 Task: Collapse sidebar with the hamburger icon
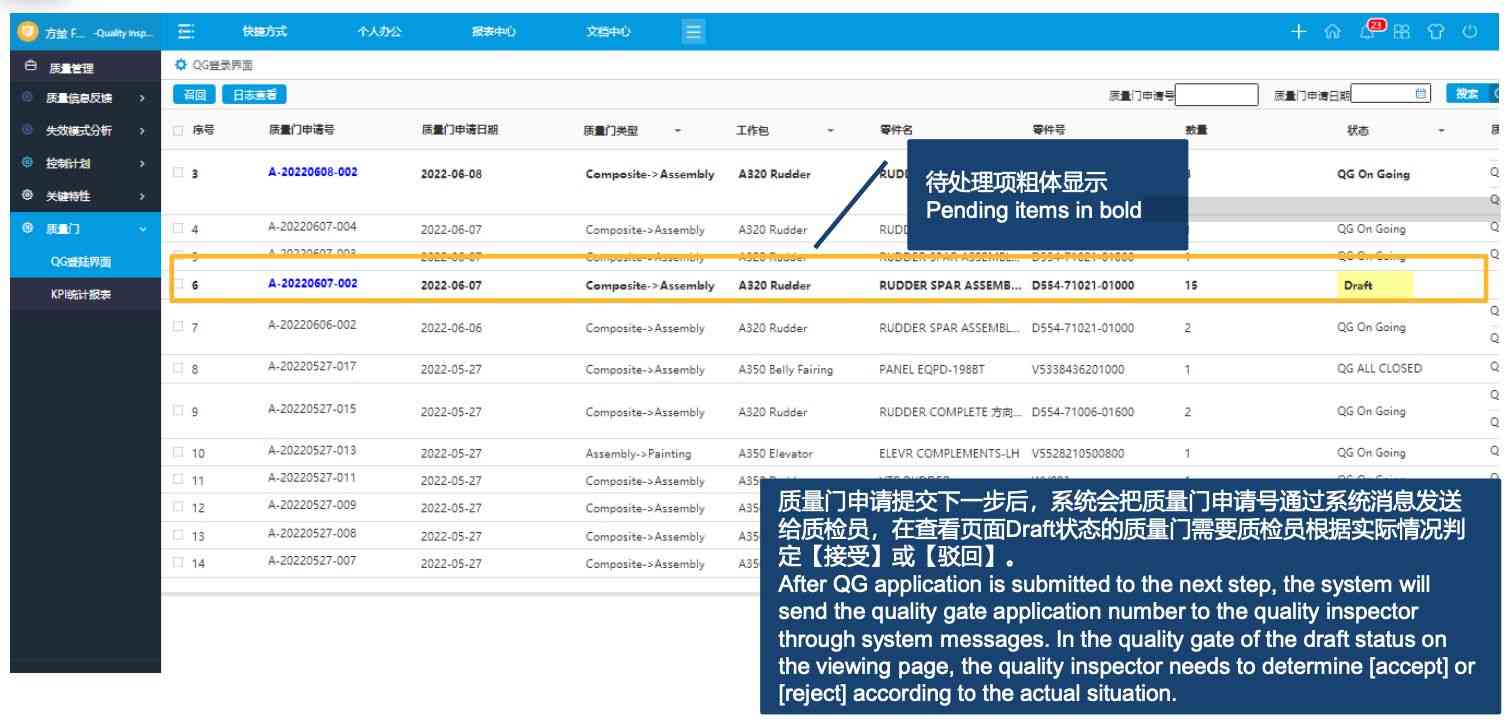point(186,32)
